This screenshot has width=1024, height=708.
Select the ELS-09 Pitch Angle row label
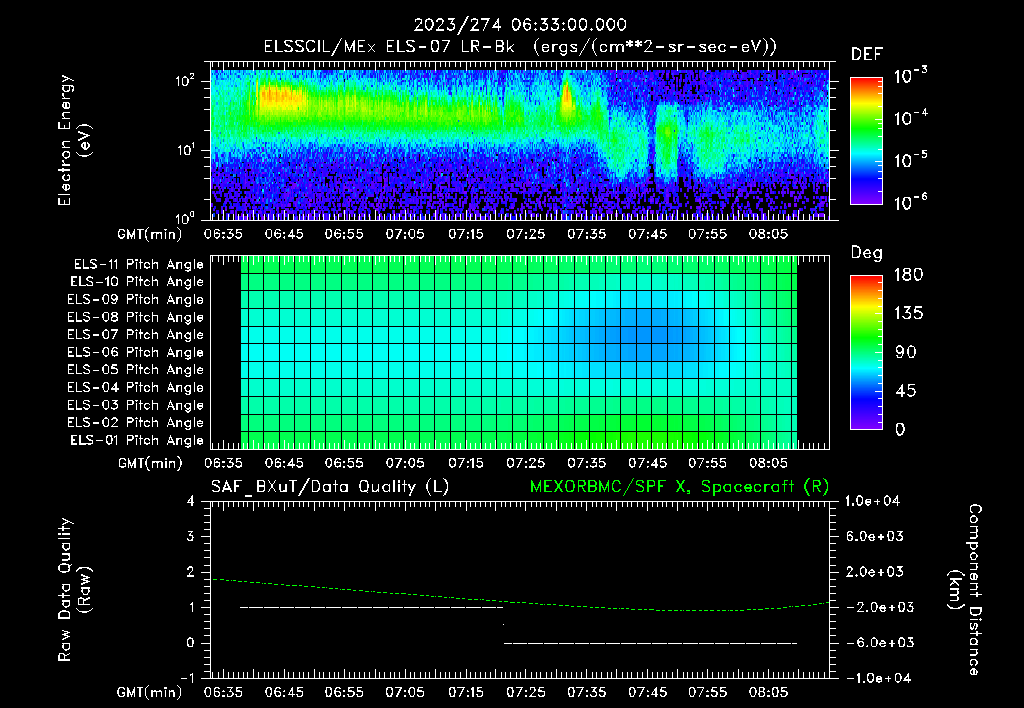[136, 300]
